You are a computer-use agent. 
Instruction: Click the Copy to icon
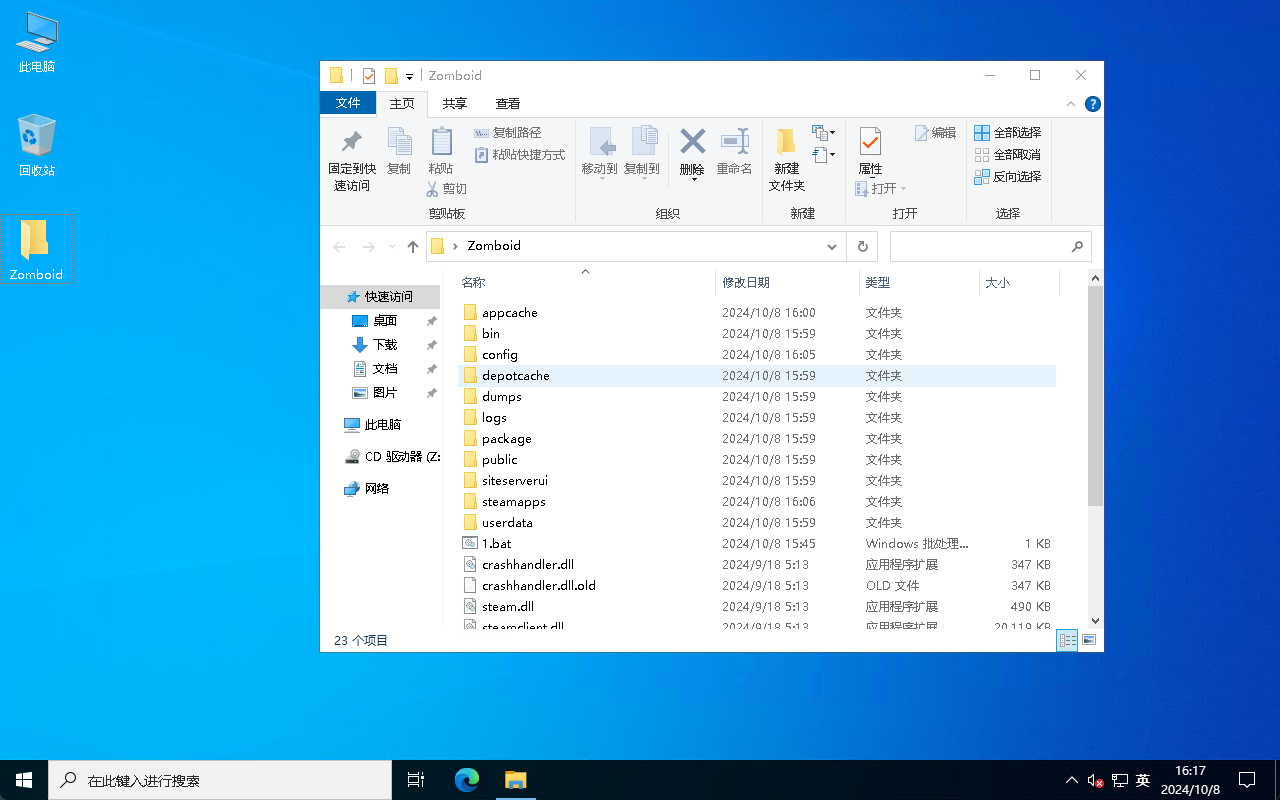(x=643, y=142)
